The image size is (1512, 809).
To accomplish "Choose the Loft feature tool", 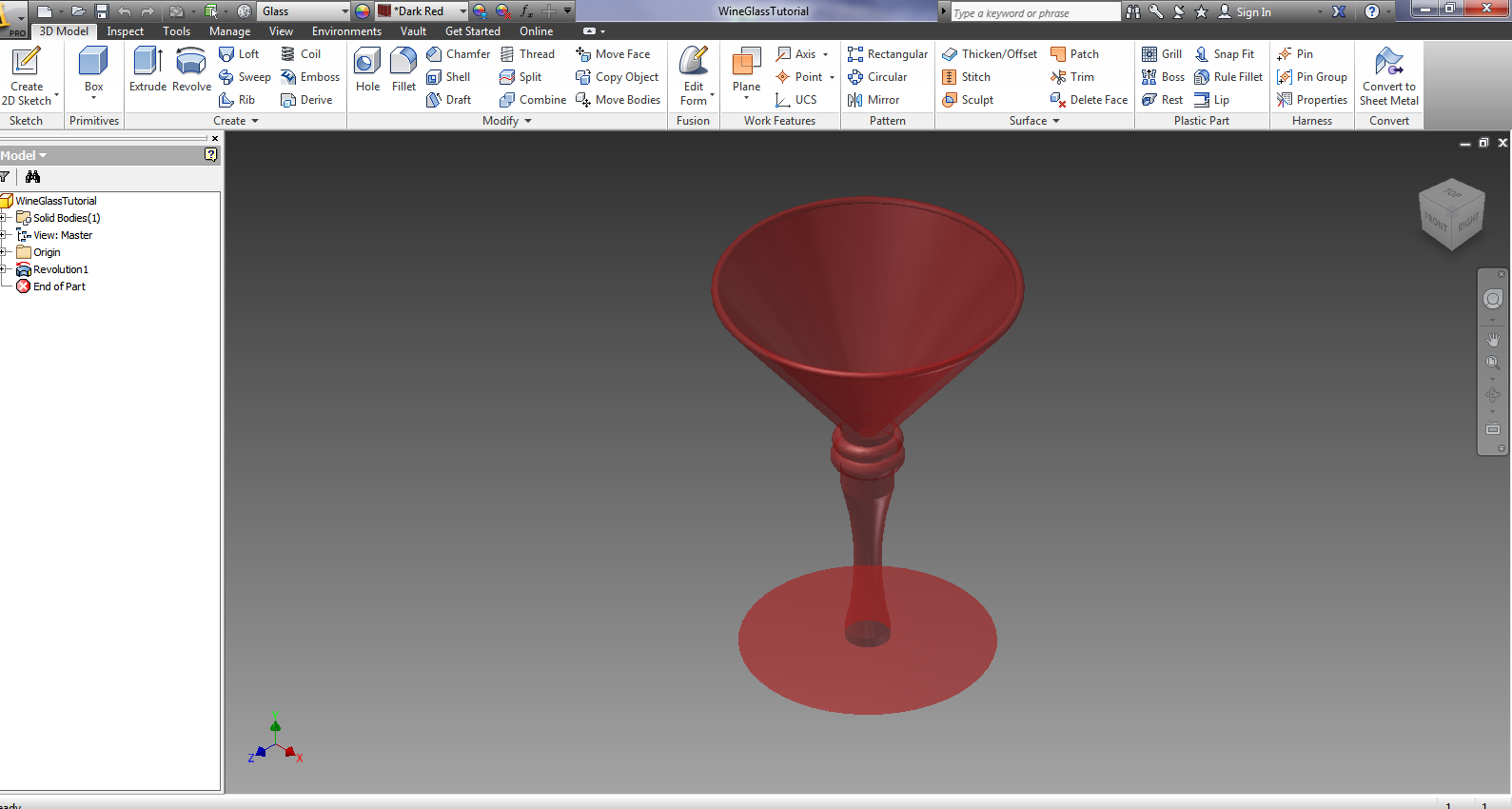I will coord(239,54).
